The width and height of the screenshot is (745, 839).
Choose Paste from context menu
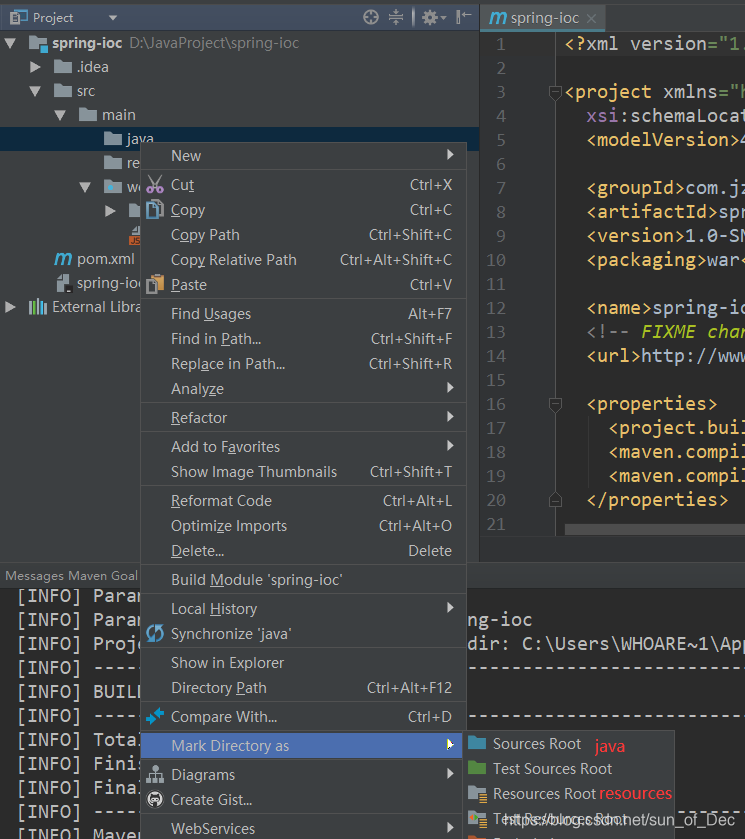pos(303,285)
